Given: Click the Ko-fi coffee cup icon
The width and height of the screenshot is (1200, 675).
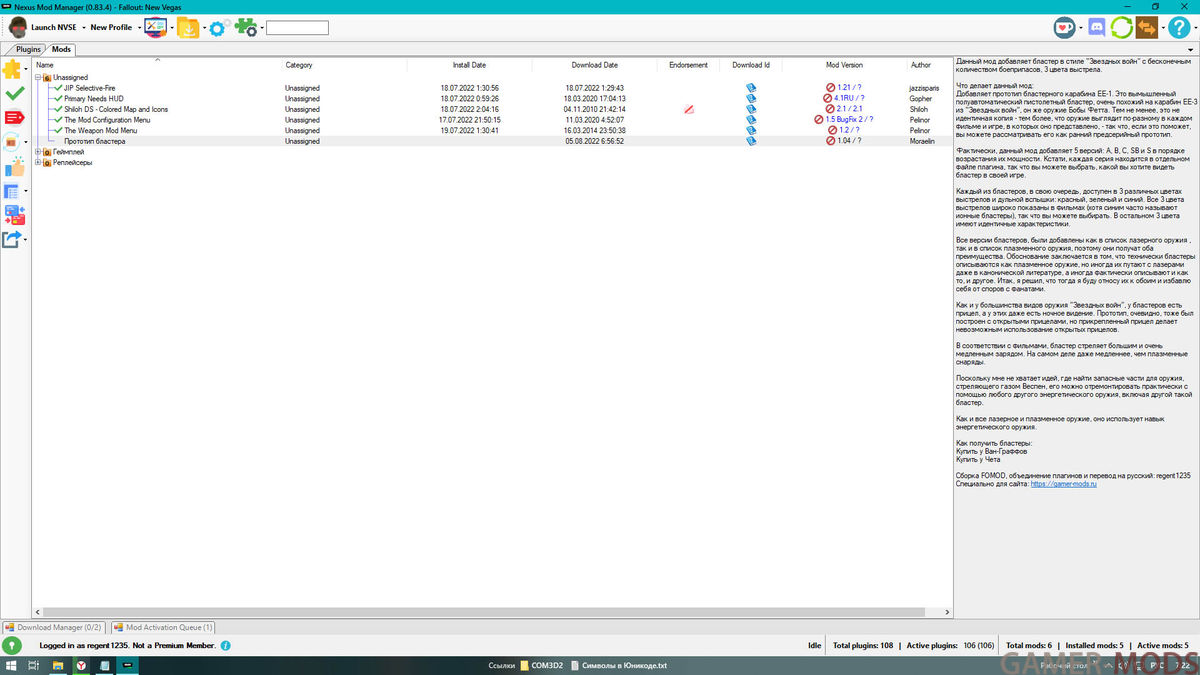Looking at the screenshot, I should 1064,28.
